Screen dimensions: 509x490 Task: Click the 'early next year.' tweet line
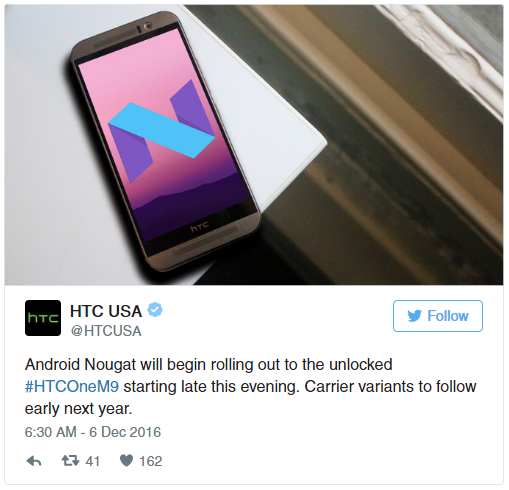[78, 409]
